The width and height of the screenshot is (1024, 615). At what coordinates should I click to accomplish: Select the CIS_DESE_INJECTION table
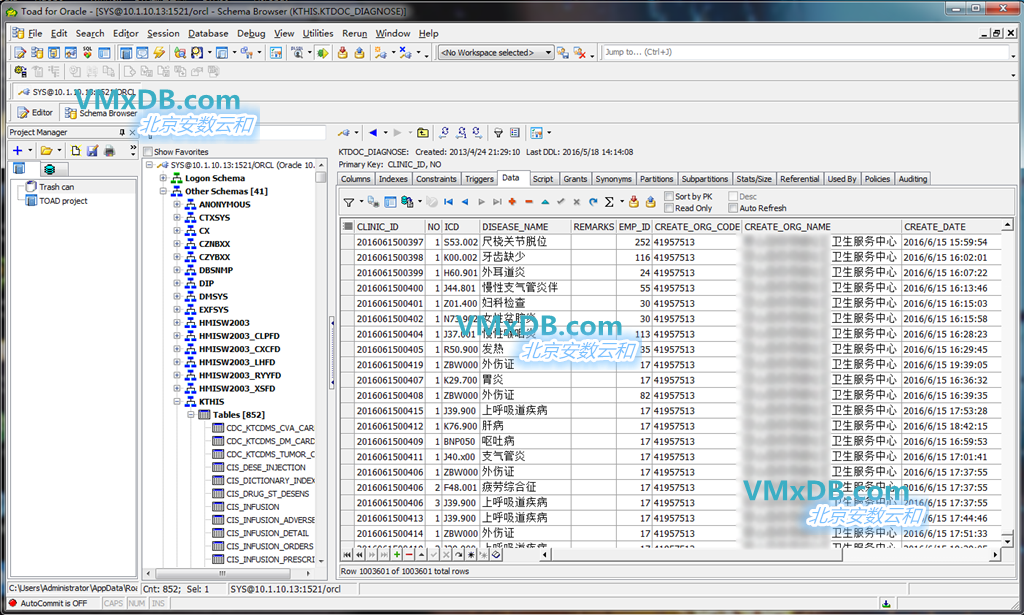pos(266,467)
